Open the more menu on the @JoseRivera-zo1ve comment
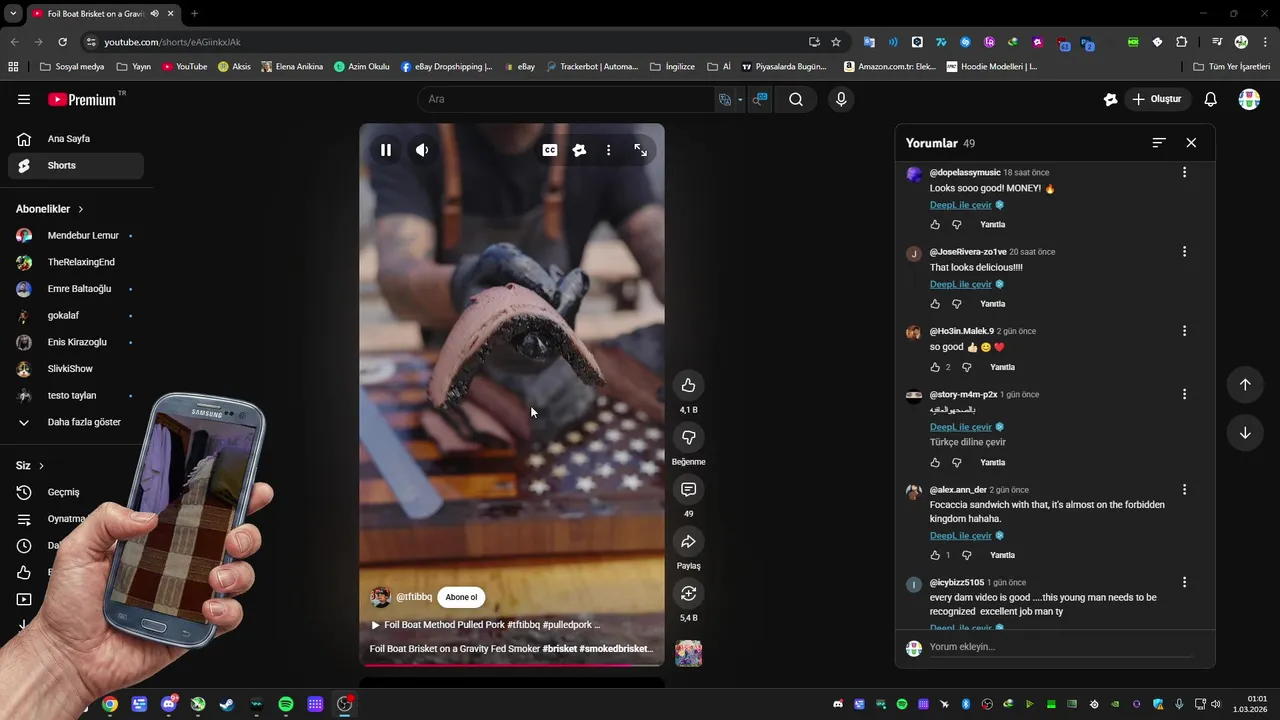The width and height of the screenshot is (1280, 720). click(x=1184, y=252)
